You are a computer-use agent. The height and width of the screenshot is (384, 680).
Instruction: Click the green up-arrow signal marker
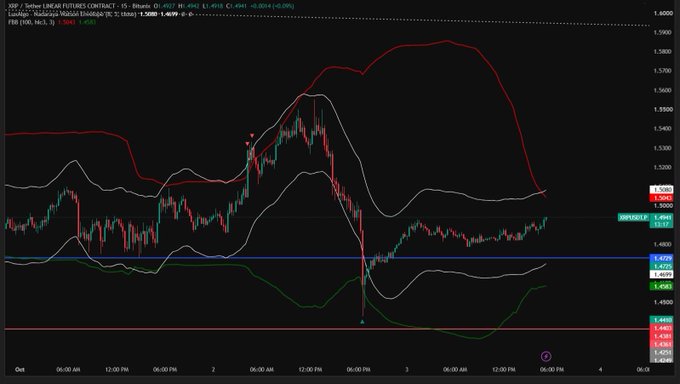coord(362,322)
